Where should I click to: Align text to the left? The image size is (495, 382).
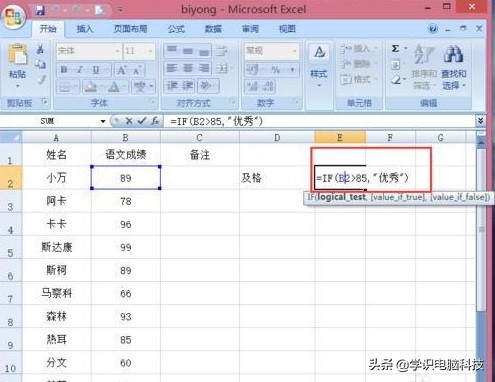click(172, 69)
